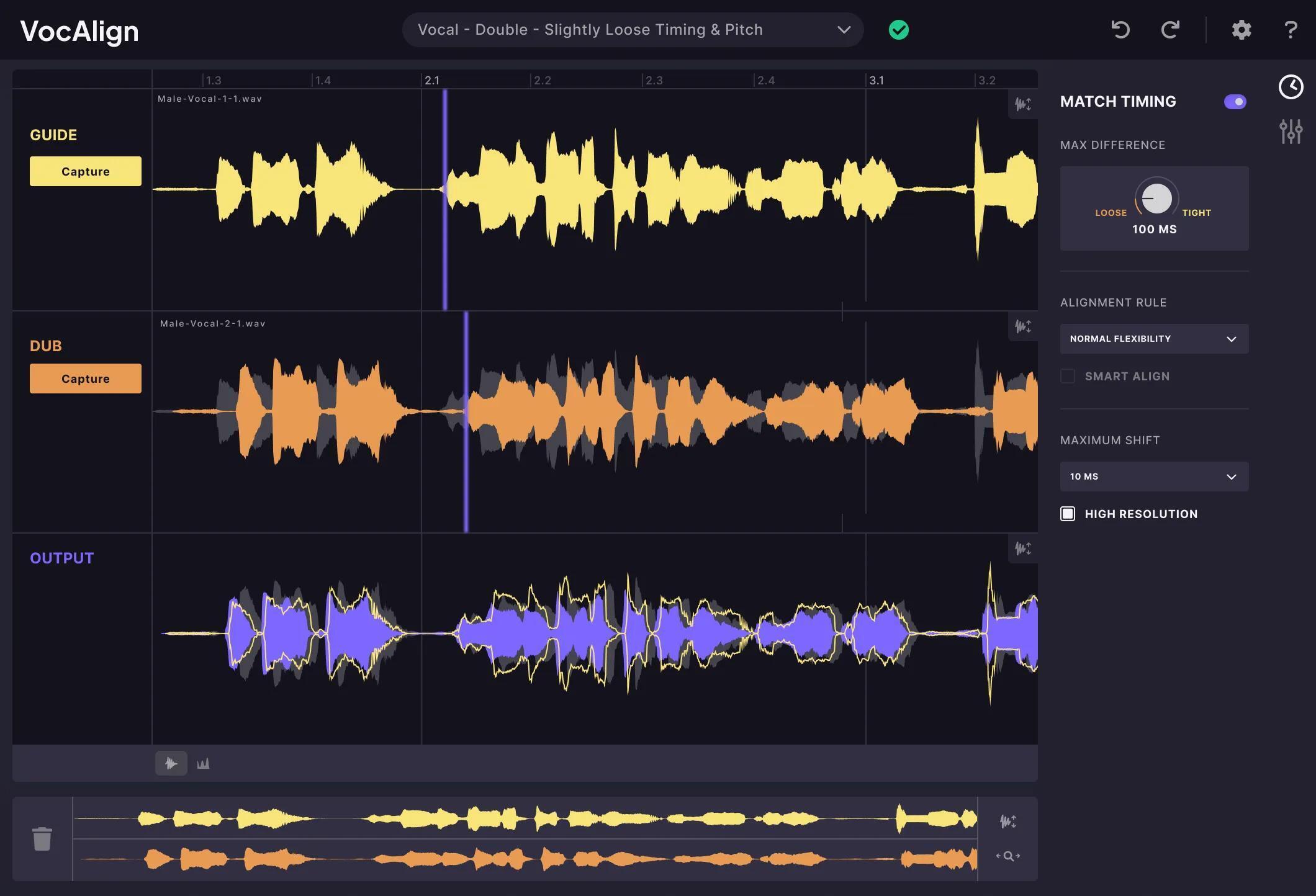Click the green checkmark status indicator
Viewport: 1316px width, 896px height.
[x=898, y=29]
